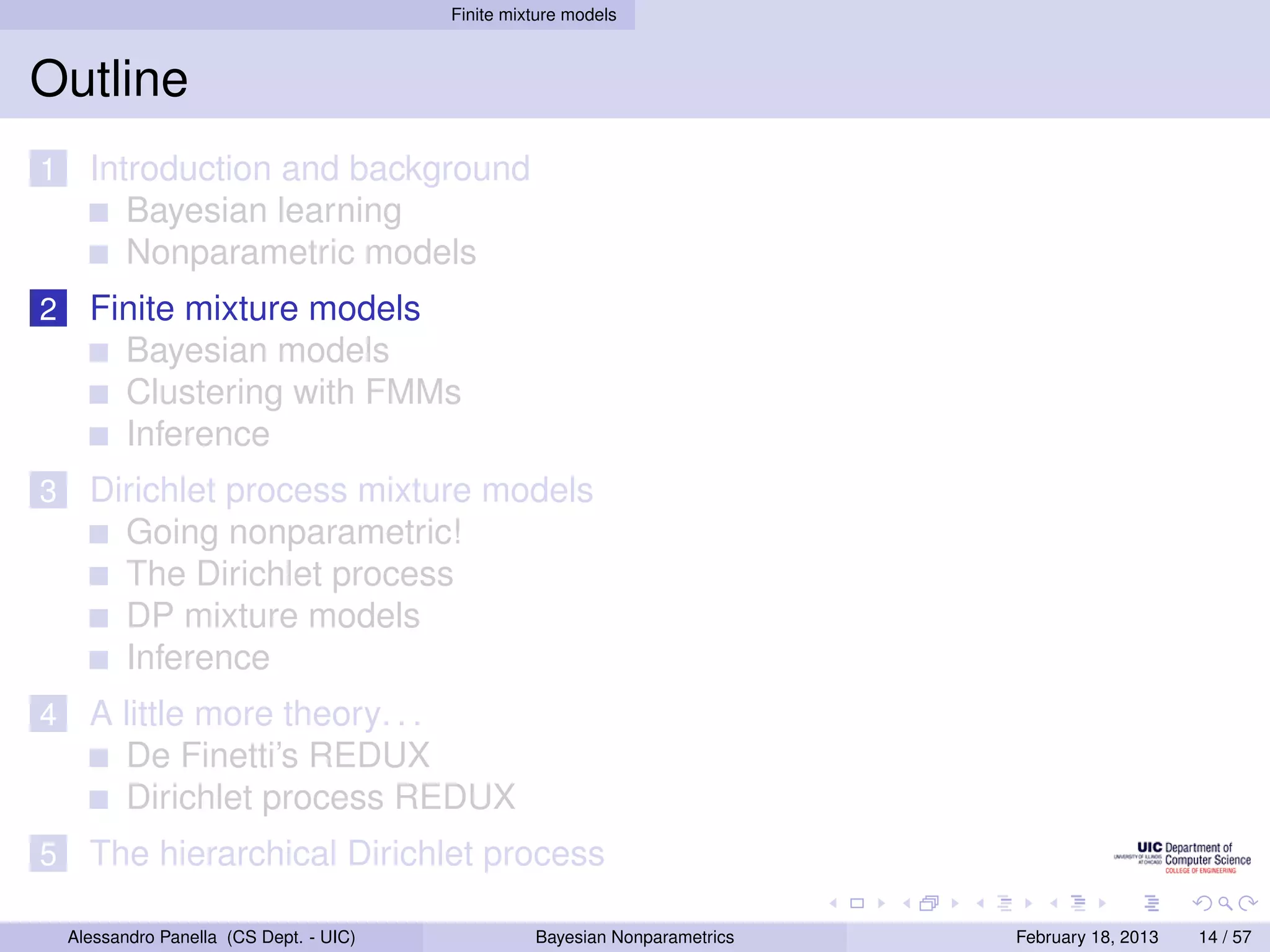The width and height of the screenshot is (1270, 952).
Task: Click the right arrow after the section lines icon
Action: (1102, 904)
